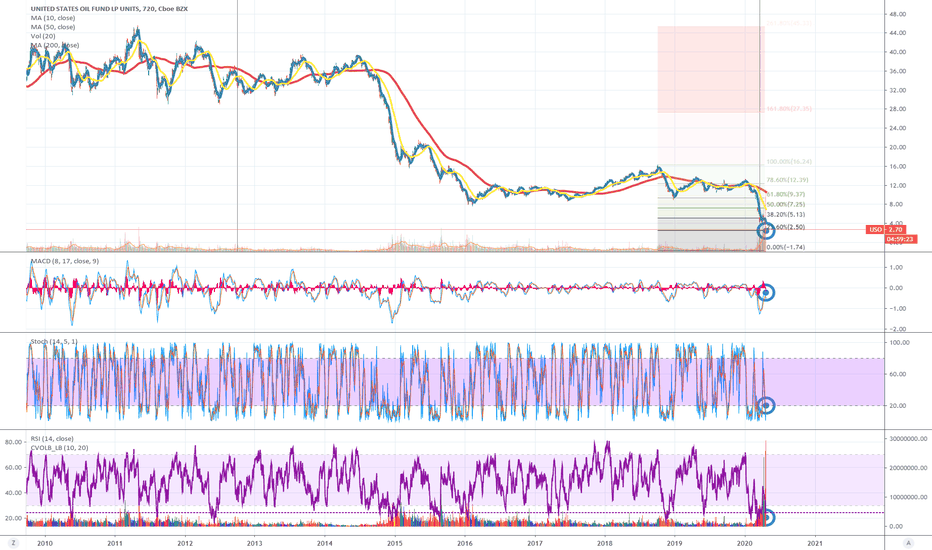Click the USD 2.70 current price label

point(886,230)
